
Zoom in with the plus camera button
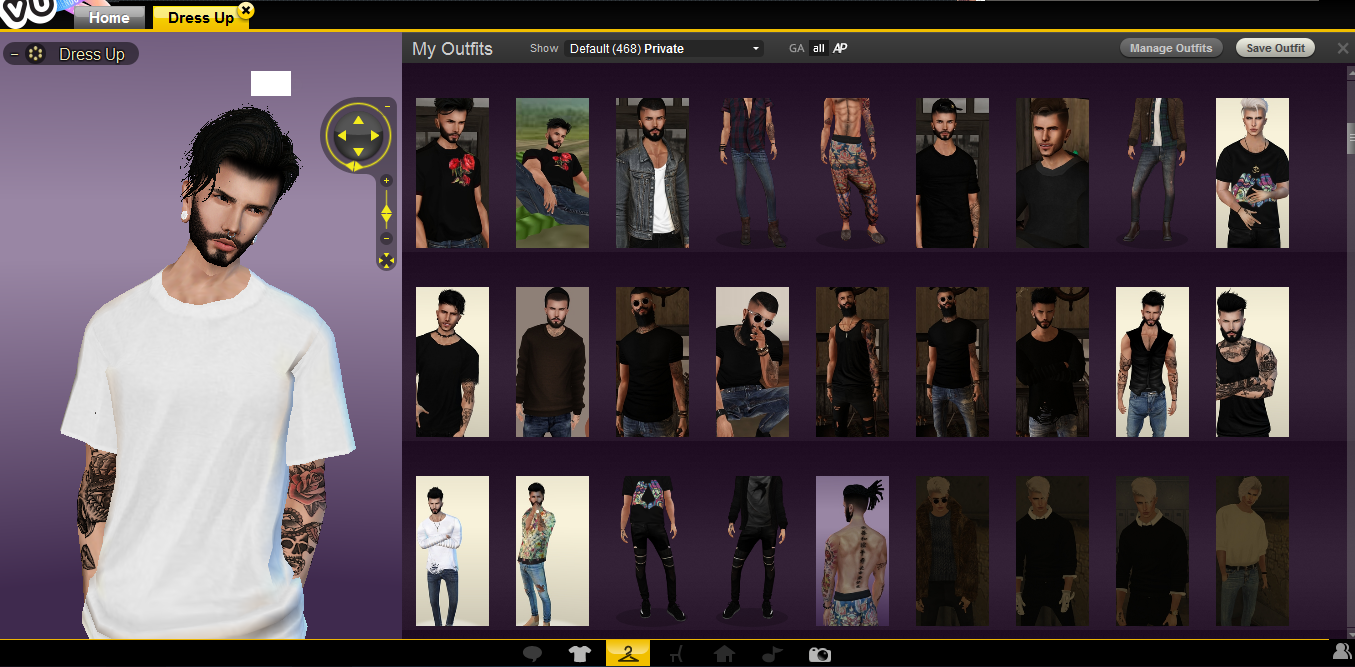click(x=387, y=181)
